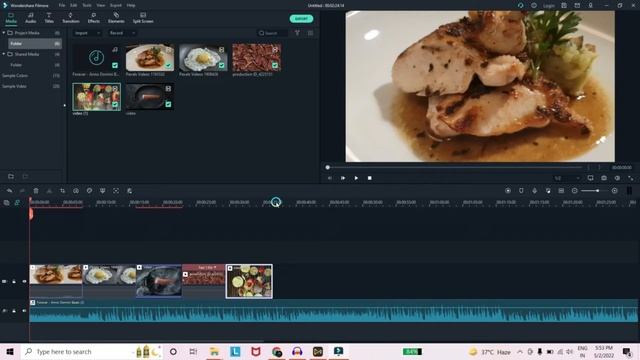Click the timeline zoom slider handle
The height and width of the screenshot is (360, 640).
pyautogui.click(x=597, y=191)
